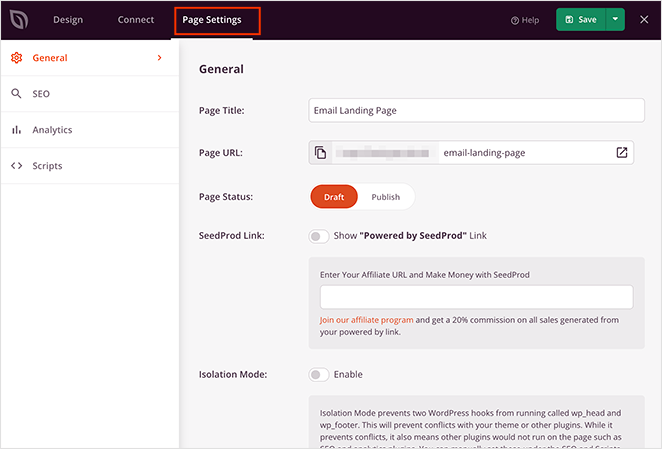Screen dimensions: 662x449
Task: Copy the page URL with copy icon
Action: (321, 153)
